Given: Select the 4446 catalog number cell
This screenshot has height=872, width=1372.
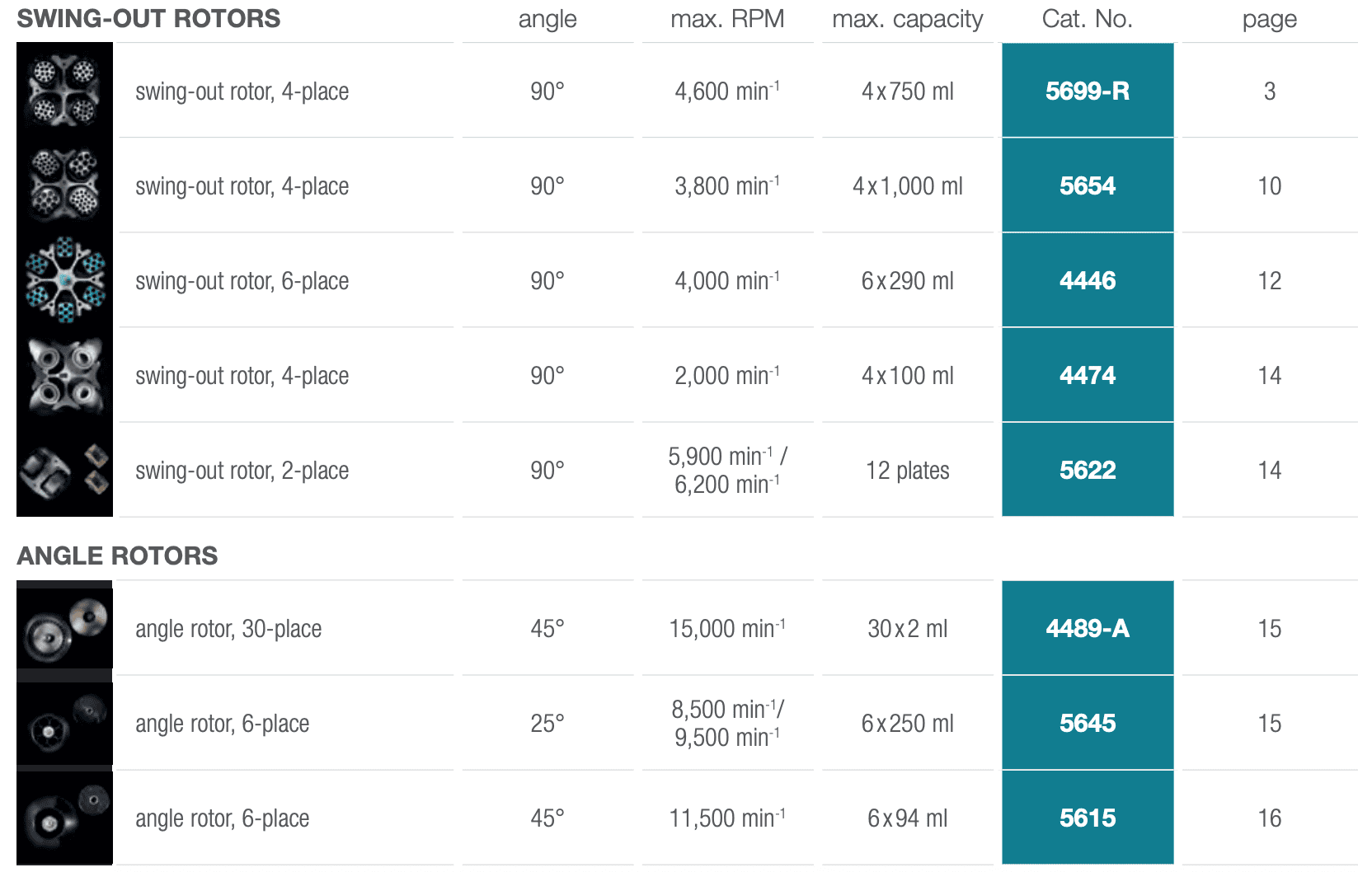Looking at the screenshot, I should [x=1088, y=280].
